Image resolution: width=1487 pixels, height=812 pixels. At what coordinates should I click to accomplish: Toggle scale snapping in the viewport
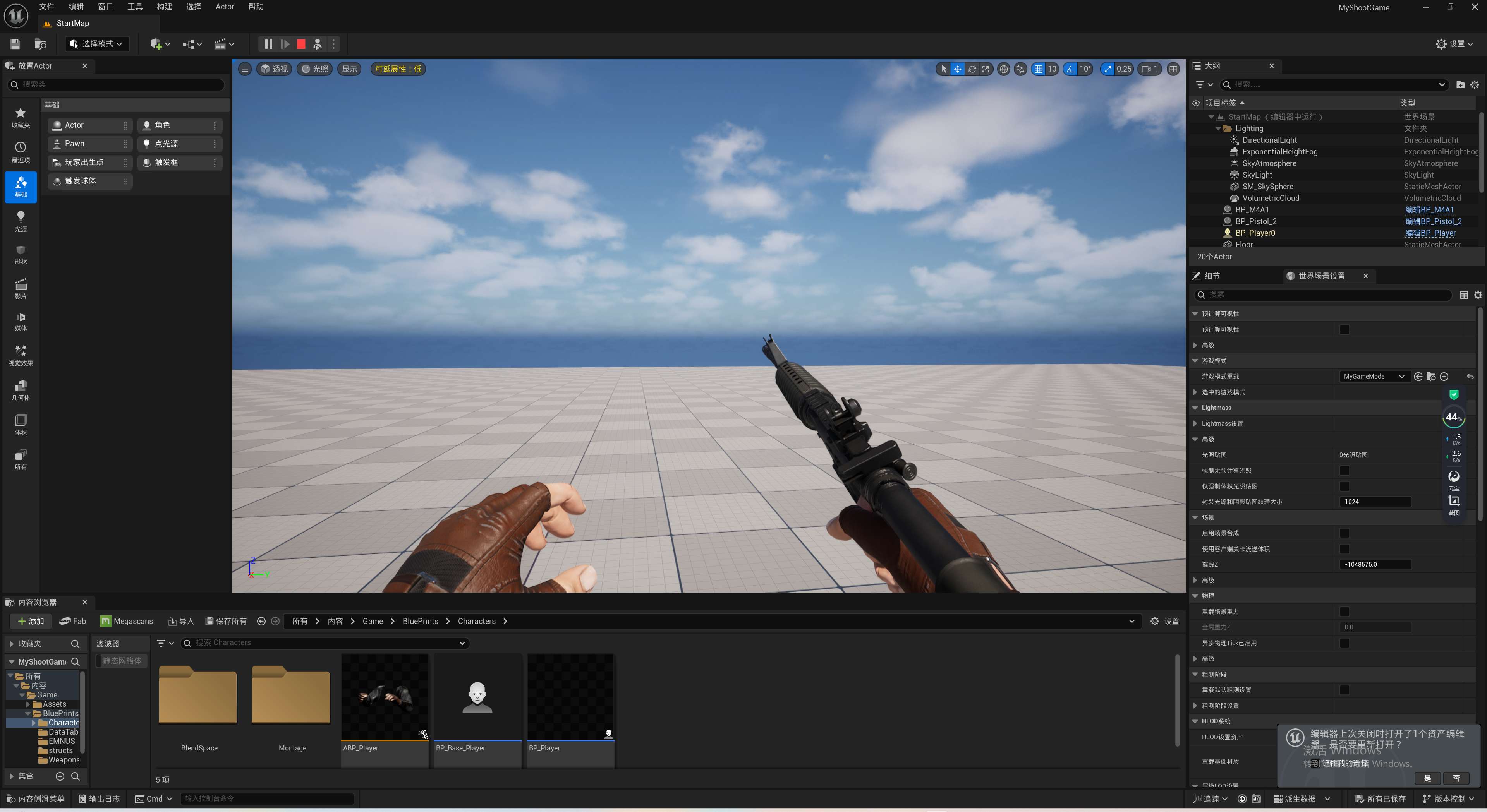click(x=1107, y=69)
